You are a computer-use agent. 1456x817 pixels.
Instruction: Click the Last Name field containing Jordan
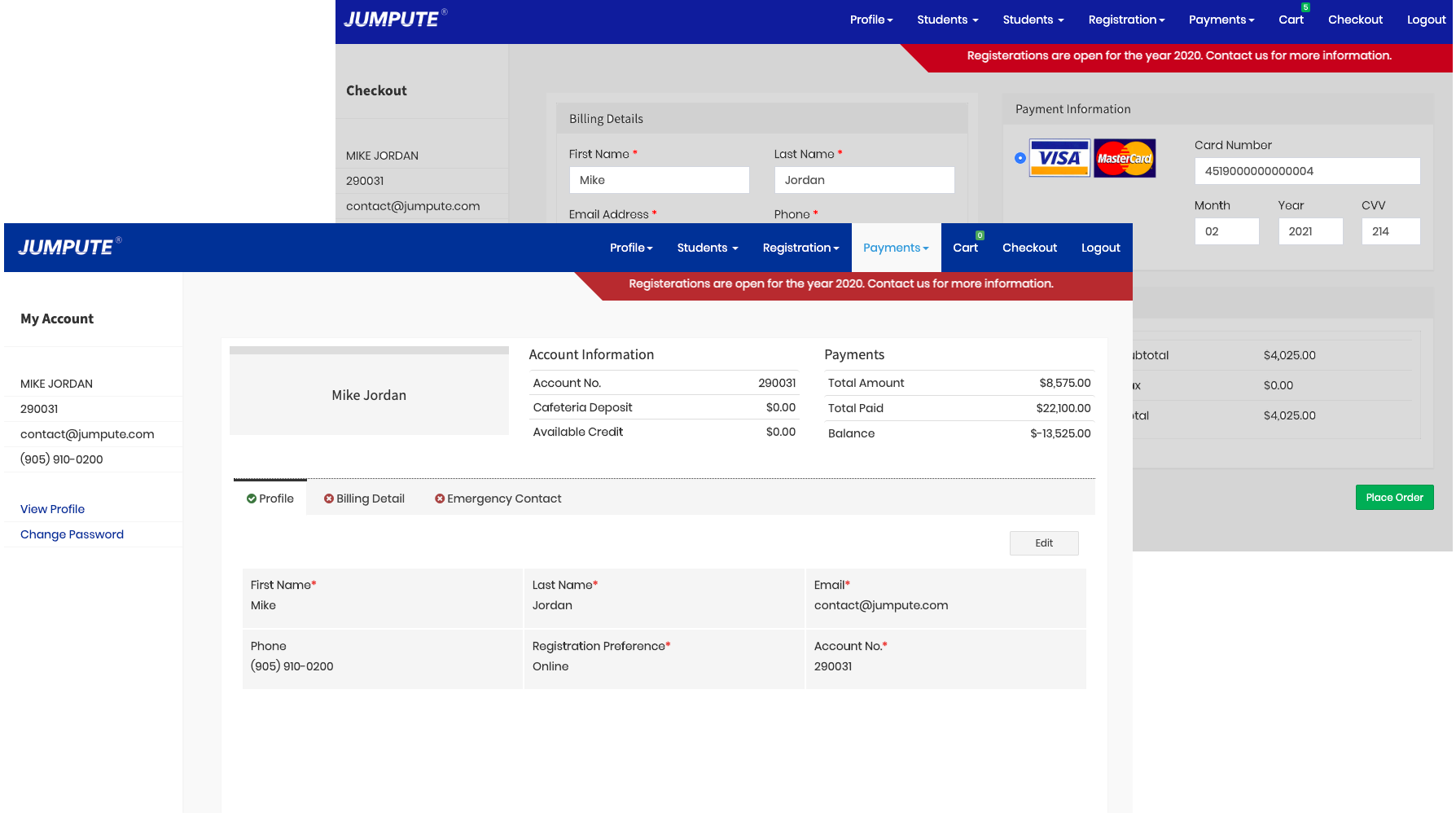click(864, 180)
